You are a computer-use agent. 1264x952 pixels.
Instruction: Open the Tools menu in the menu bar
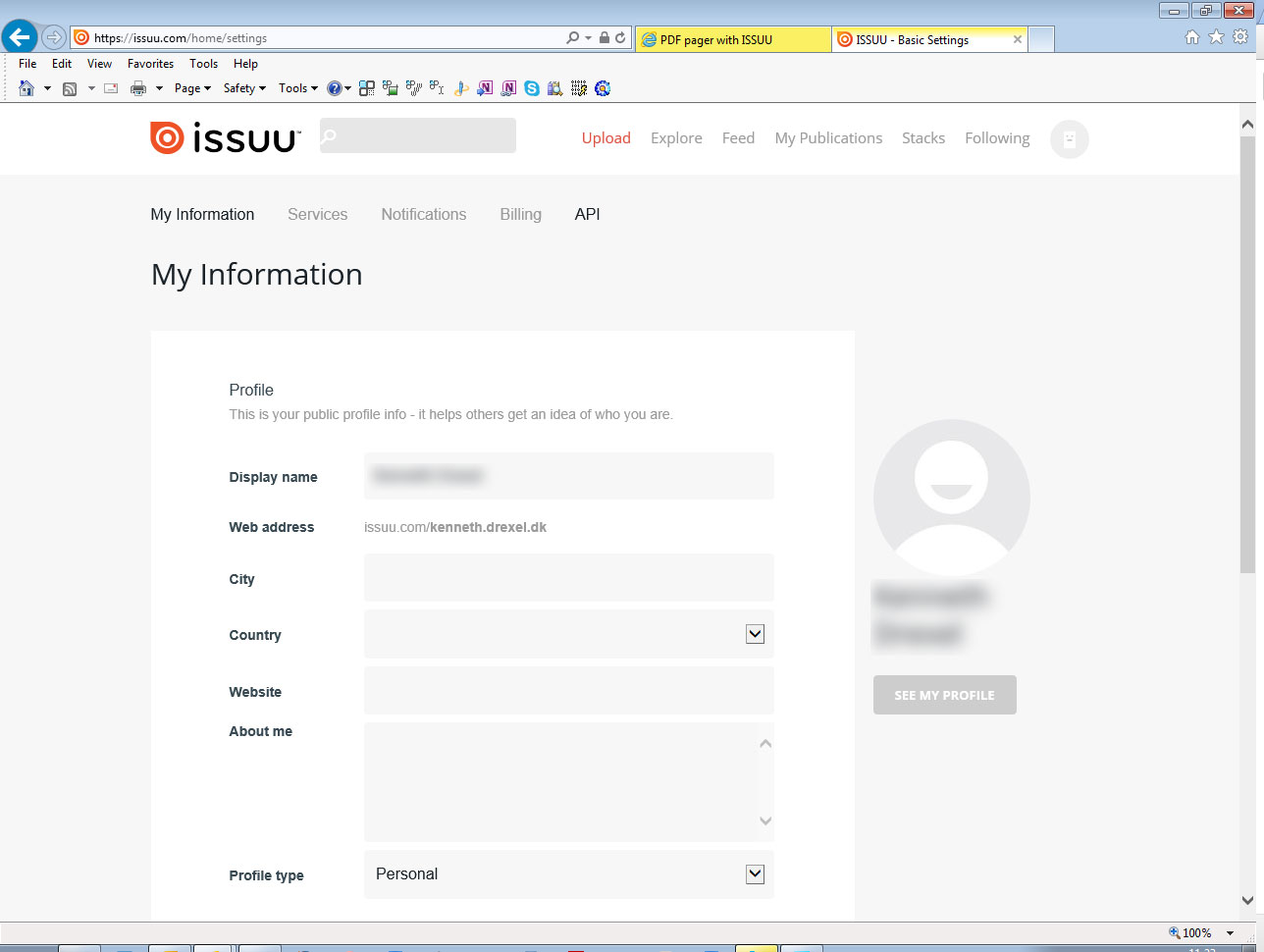click(x=203, y=64)
